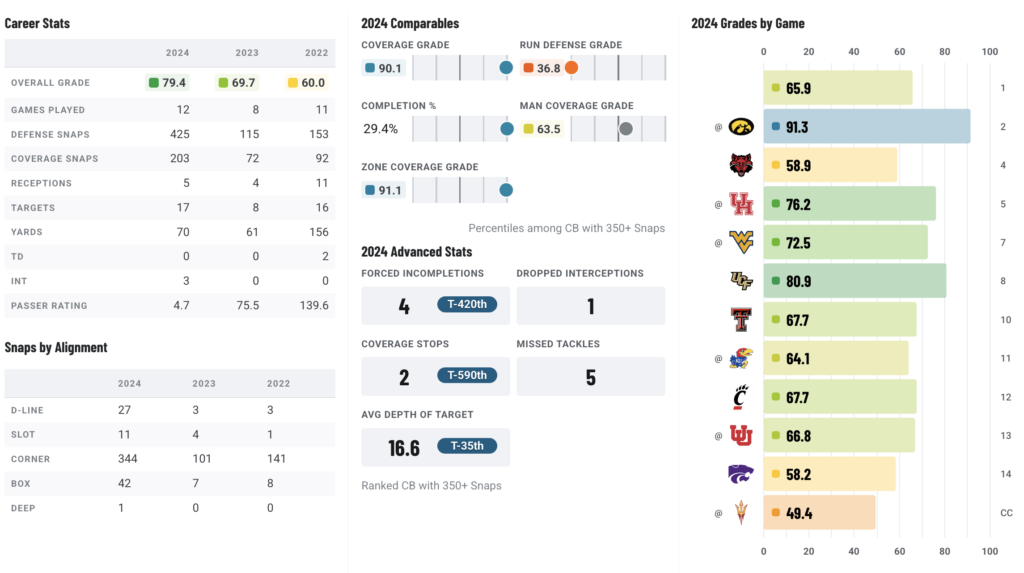The image size is (1024, 573).
Task: Click the Kansas State Wildcats logo
Action: coord(741,474)
